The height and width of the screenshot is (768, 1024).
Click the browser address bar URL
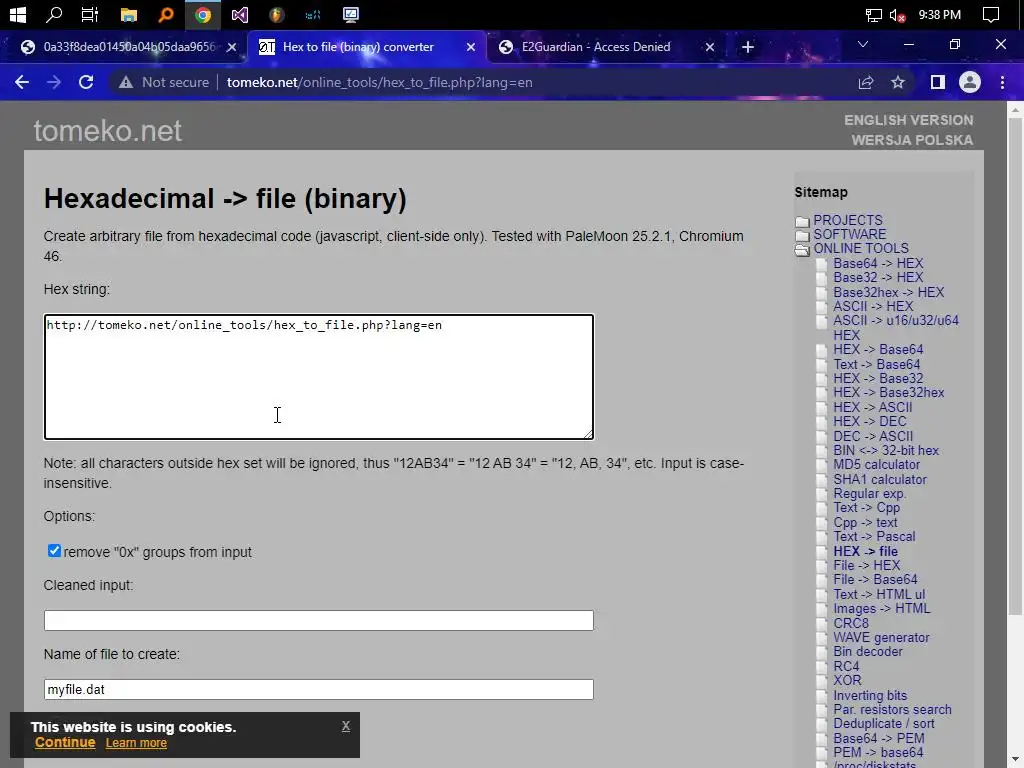tap(379, 82)
